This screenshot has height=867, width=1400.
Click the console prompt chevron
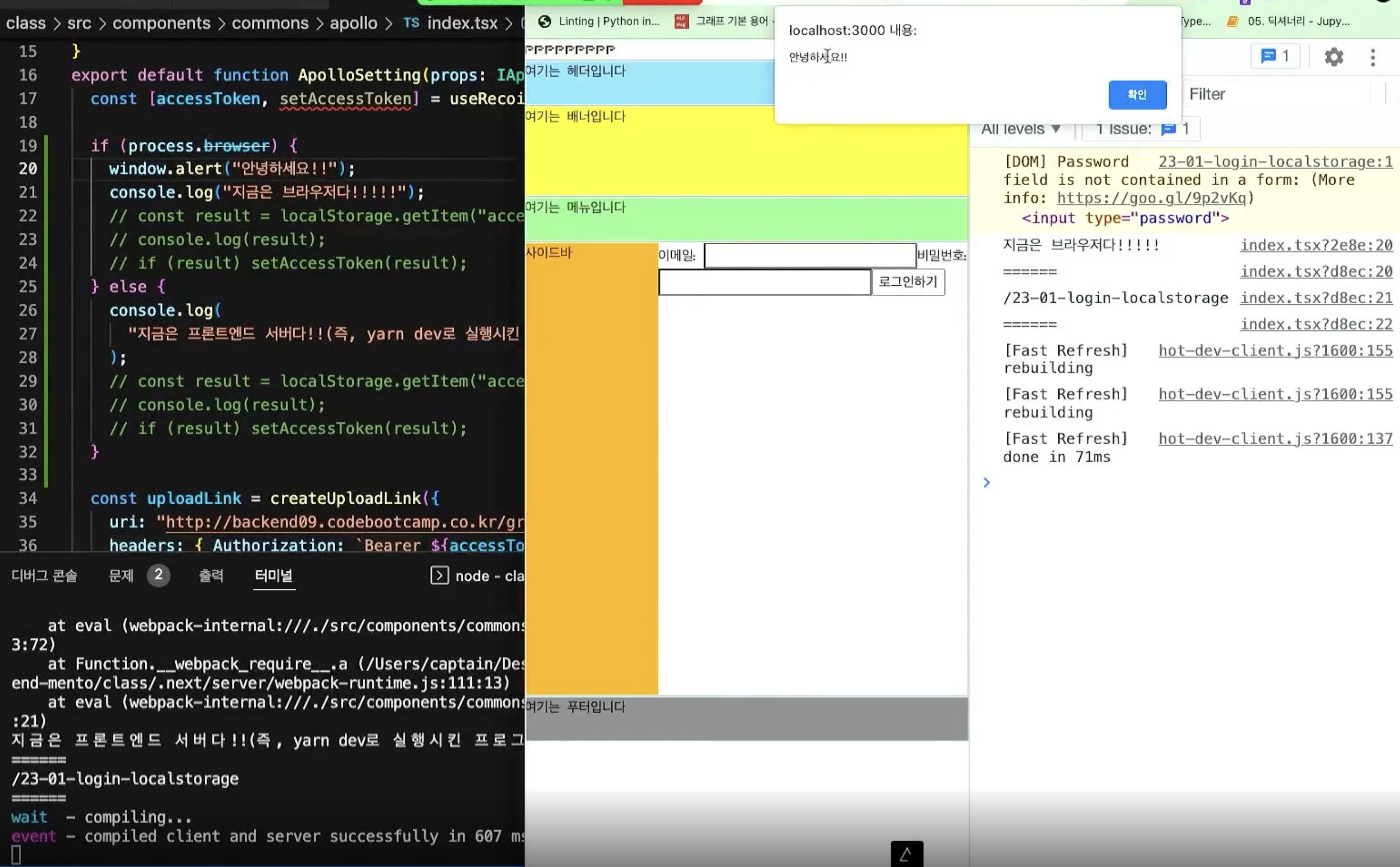(986, 482)
